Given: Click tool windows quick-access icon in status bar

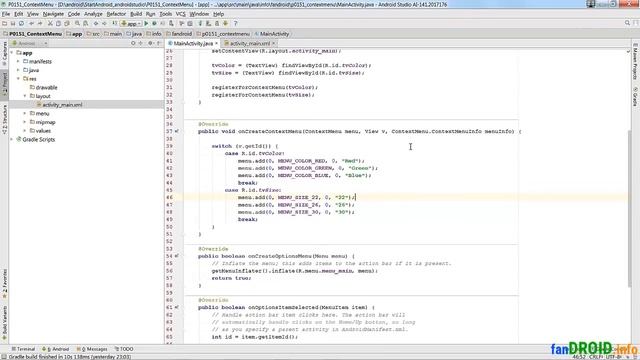Looking at the screenshot, I should pyautogui.click(x=3, y=357).
